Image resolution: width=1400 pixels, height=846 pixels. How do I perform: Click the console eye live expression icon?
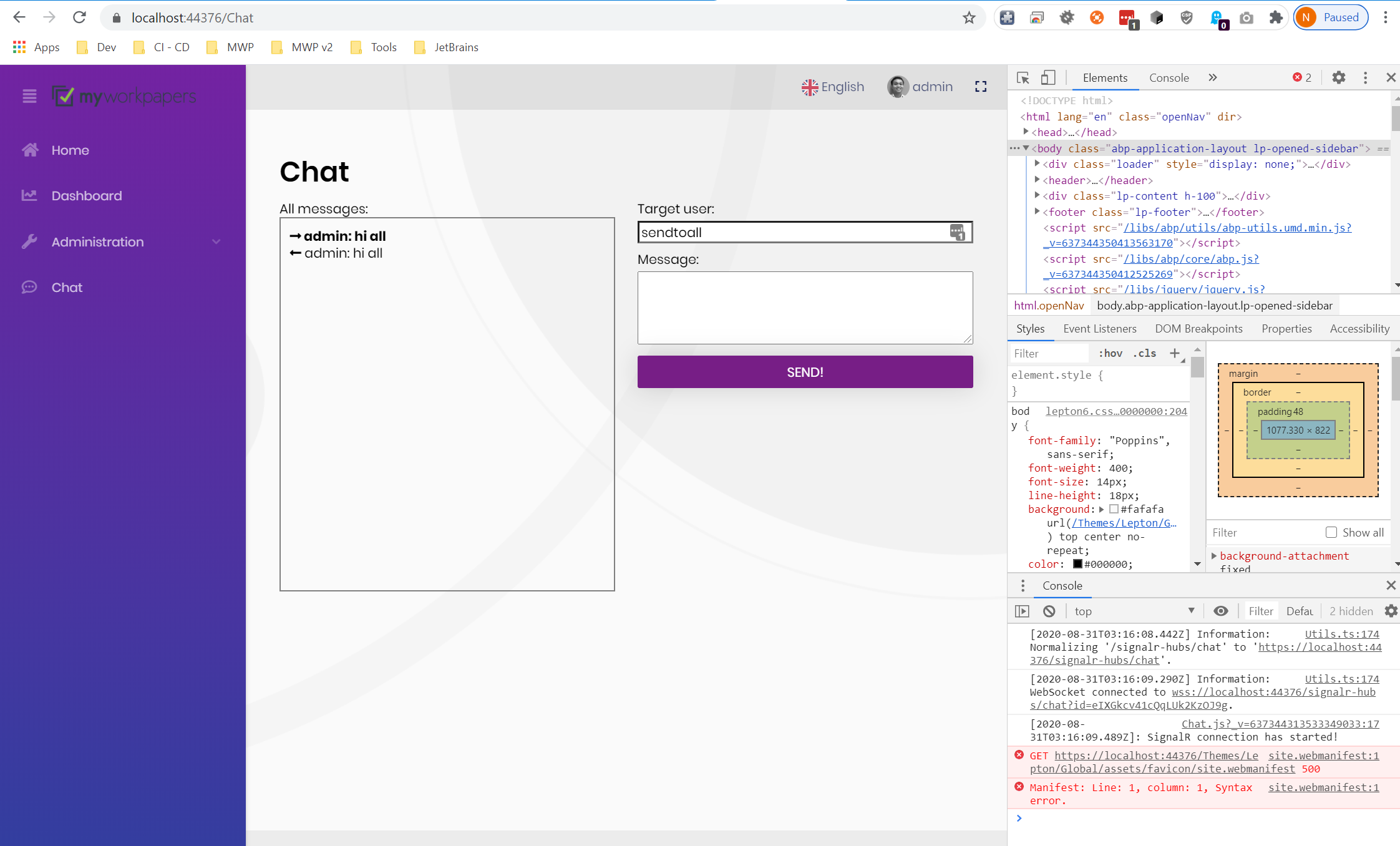1220,611
